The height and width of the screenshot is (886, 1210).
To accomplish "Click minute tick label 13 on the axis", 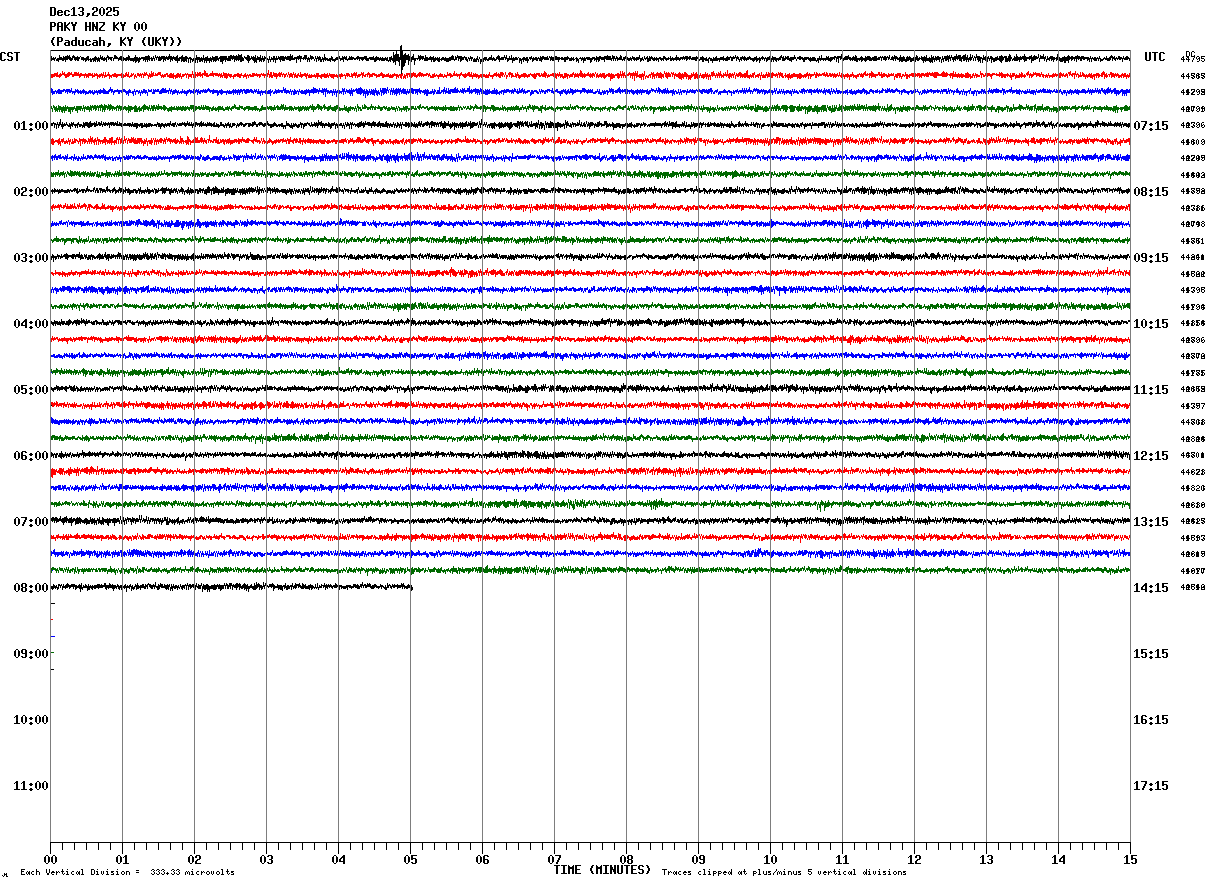I will pyautogui.click(x=986, y=860).
